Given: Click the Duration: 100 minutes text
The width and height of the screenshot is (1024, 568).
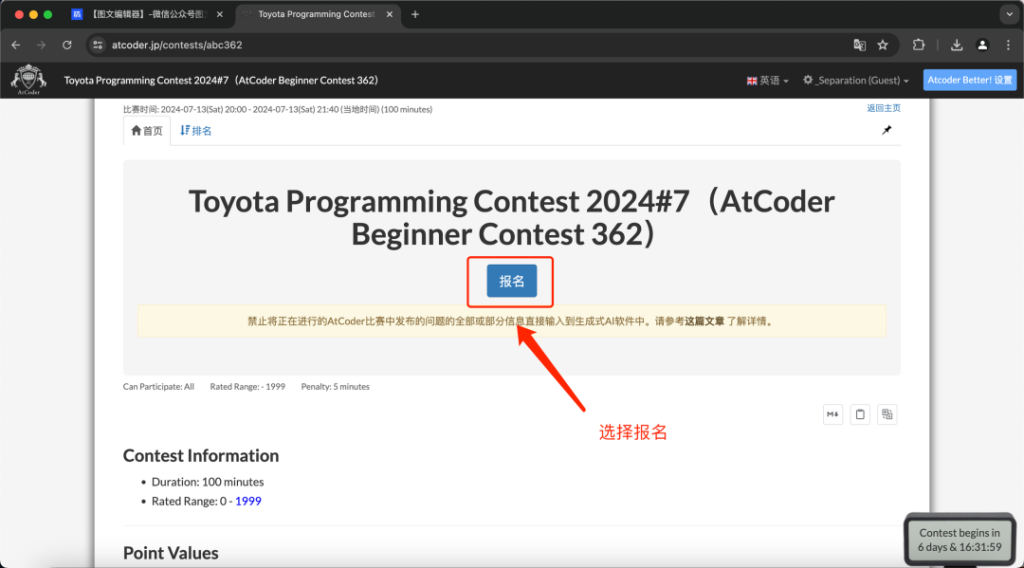Looking at the screenshot, I should tap(208, 482).
